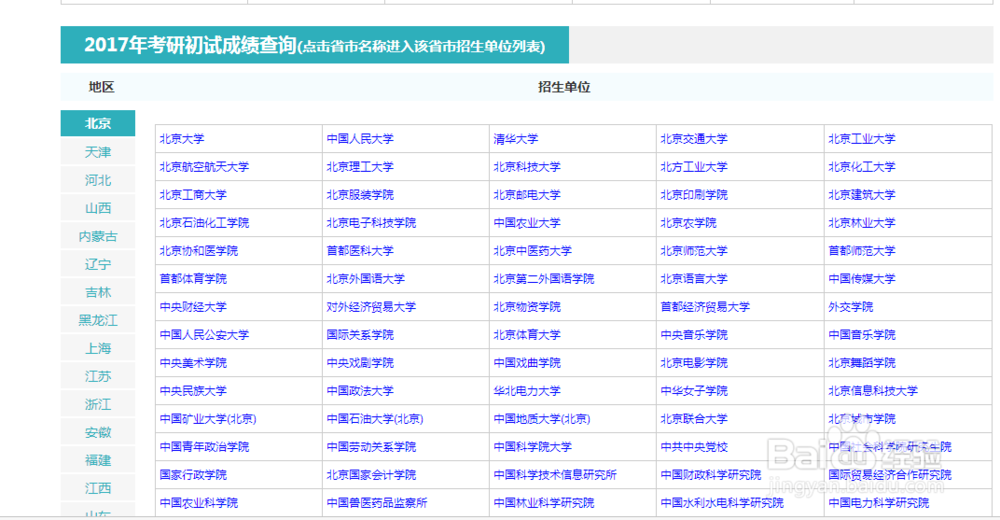Open 北京工商大学
This screenshot has width=1000, height=520.
(x=193, y=195)
